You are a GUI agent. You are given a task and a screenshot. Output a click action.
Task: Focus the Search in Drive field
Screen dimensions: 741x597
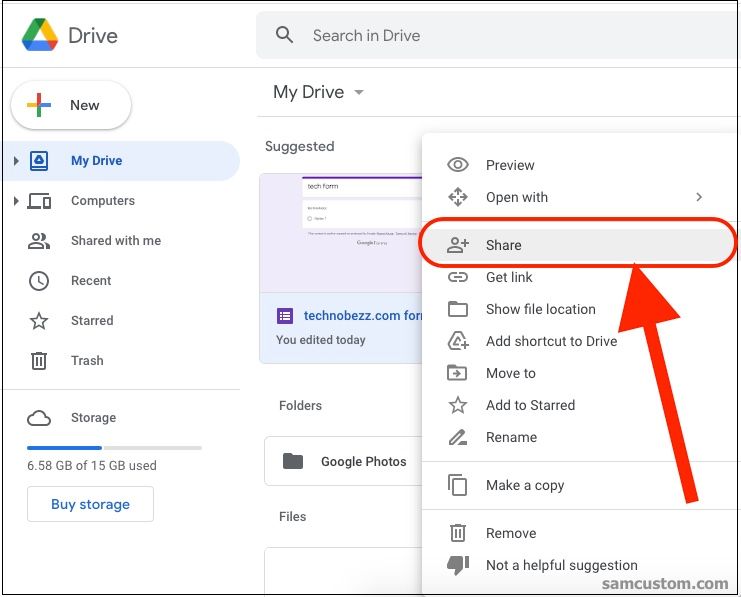496,35
